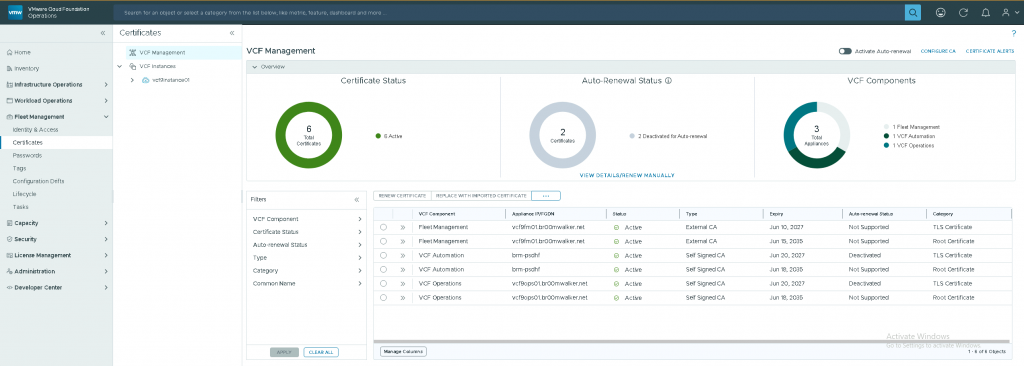
Task: Click REPLACE WITH IMPORTED CERTIFICATE button
Action: pyautogui.click(x=481, y=195)
